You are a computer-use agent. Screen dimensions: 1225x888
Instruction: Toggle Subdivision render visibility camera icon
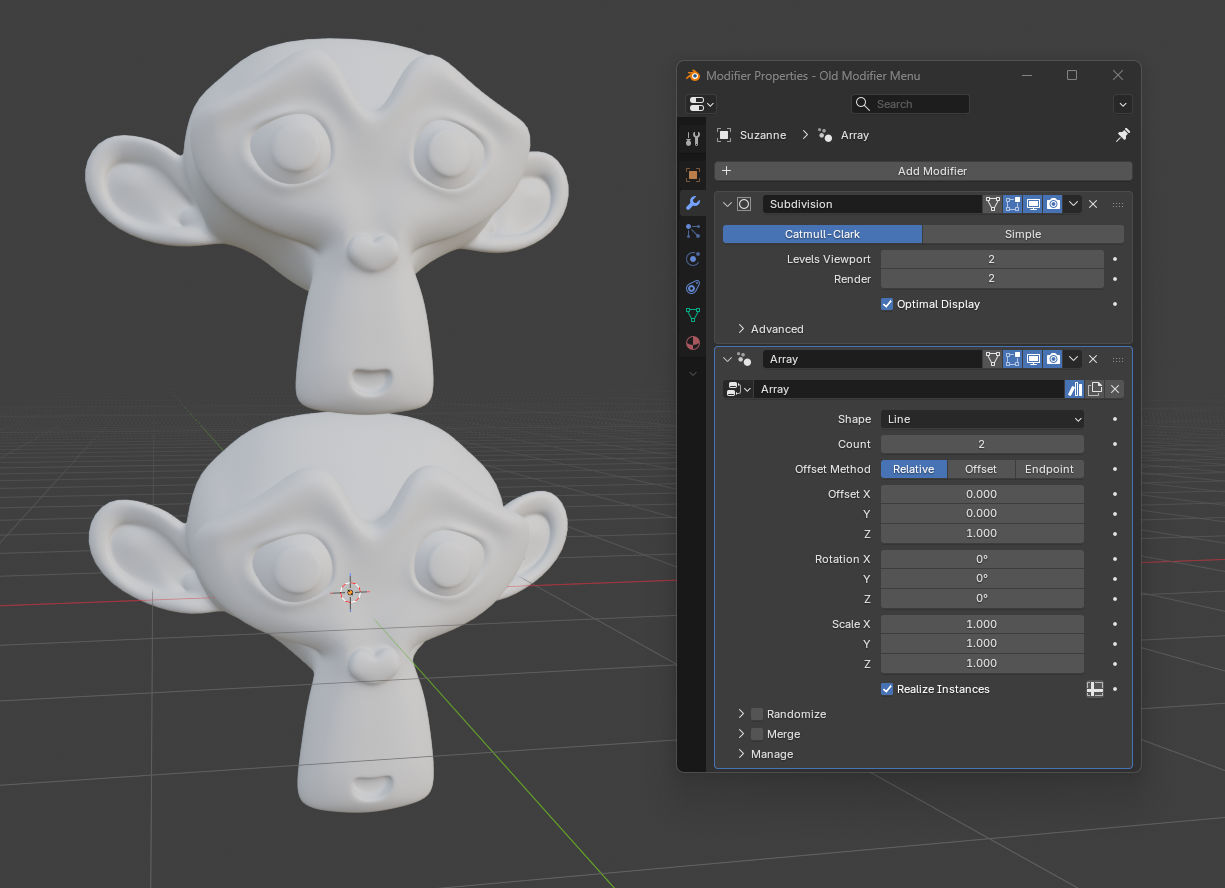point(1053,204)
